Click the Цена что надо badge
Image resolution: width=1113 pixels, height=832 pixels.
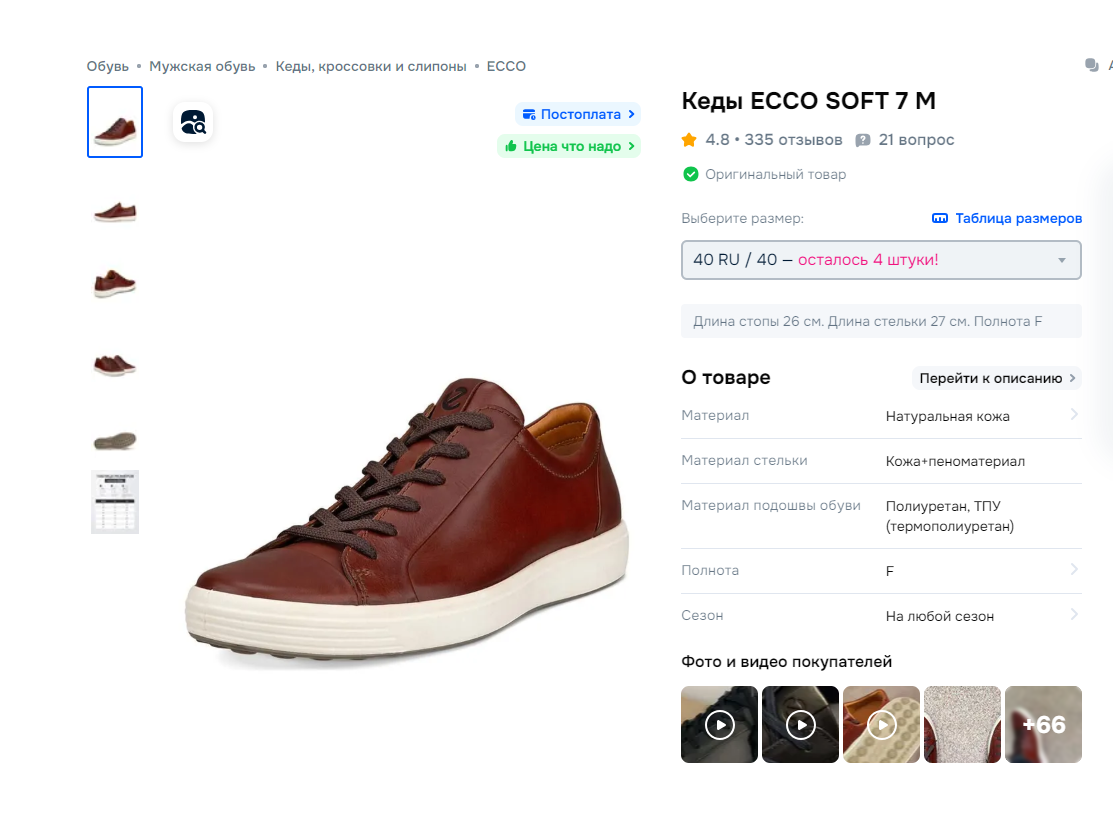tap(569, 146)
